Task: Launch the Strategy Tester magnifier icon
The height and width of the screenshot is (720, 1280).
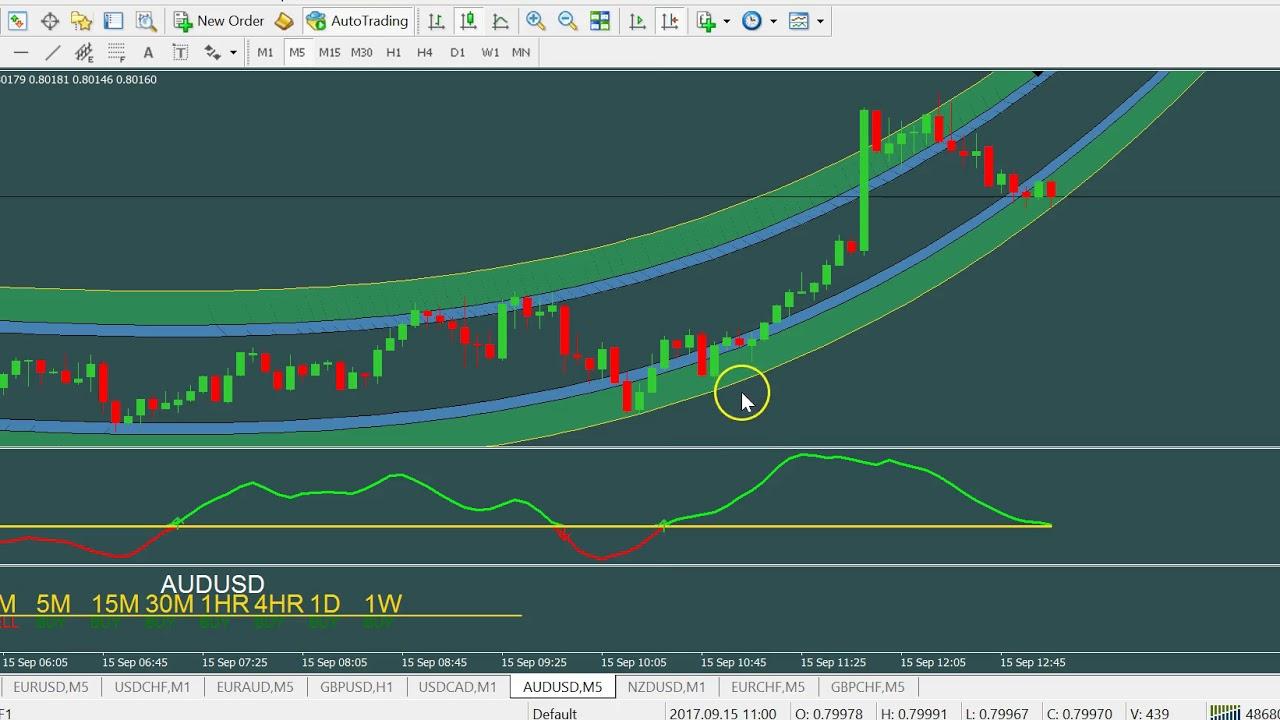Action: 146,20
